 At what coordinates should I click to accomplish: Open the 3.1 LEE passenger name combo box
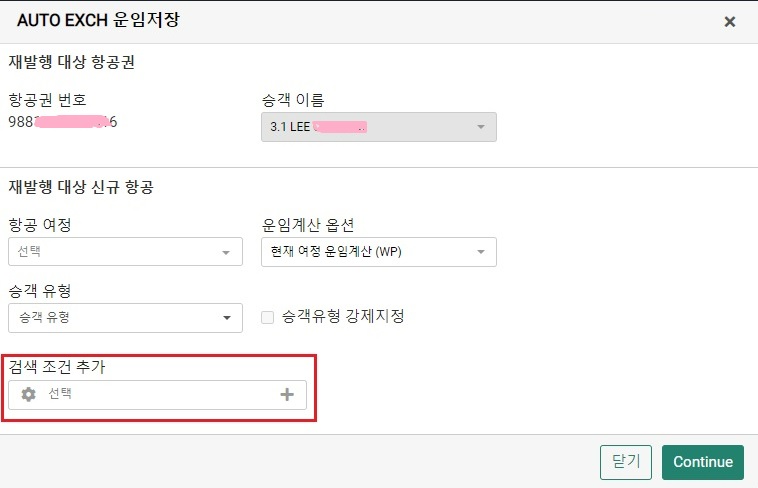click(x=379, y=127)
